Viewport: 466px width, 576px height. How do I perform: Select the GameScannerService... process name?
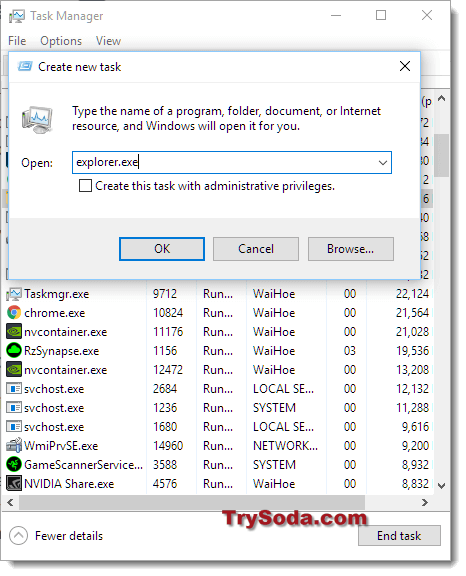pos(83,465)
